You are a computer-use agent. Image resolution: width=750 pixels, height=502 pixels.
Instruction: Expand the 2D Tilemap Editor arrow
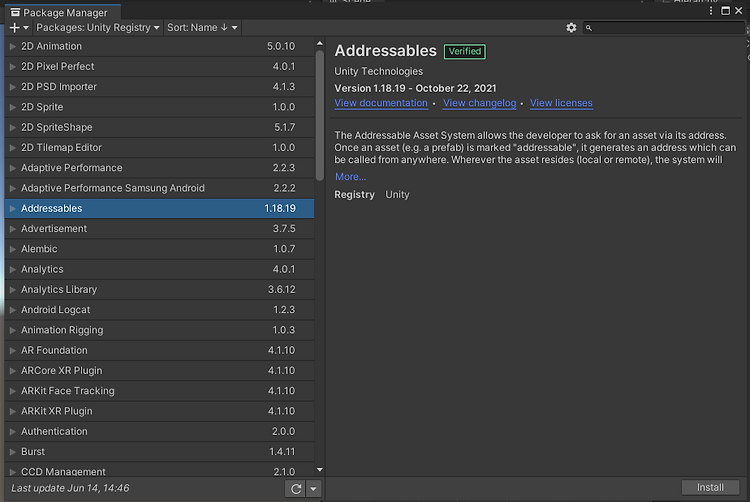click(13, 148)
